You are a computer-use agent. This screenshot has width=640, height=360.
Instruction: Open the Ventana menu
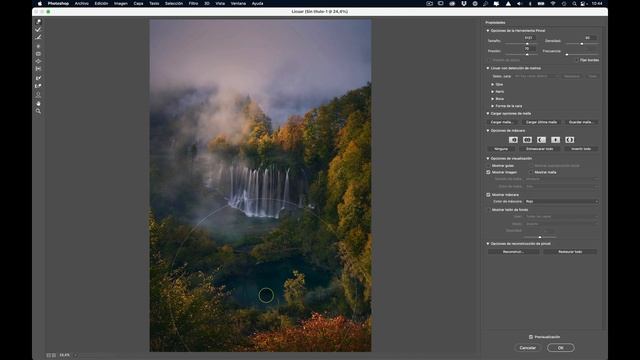pyautogui.click(x=238, y=3)
